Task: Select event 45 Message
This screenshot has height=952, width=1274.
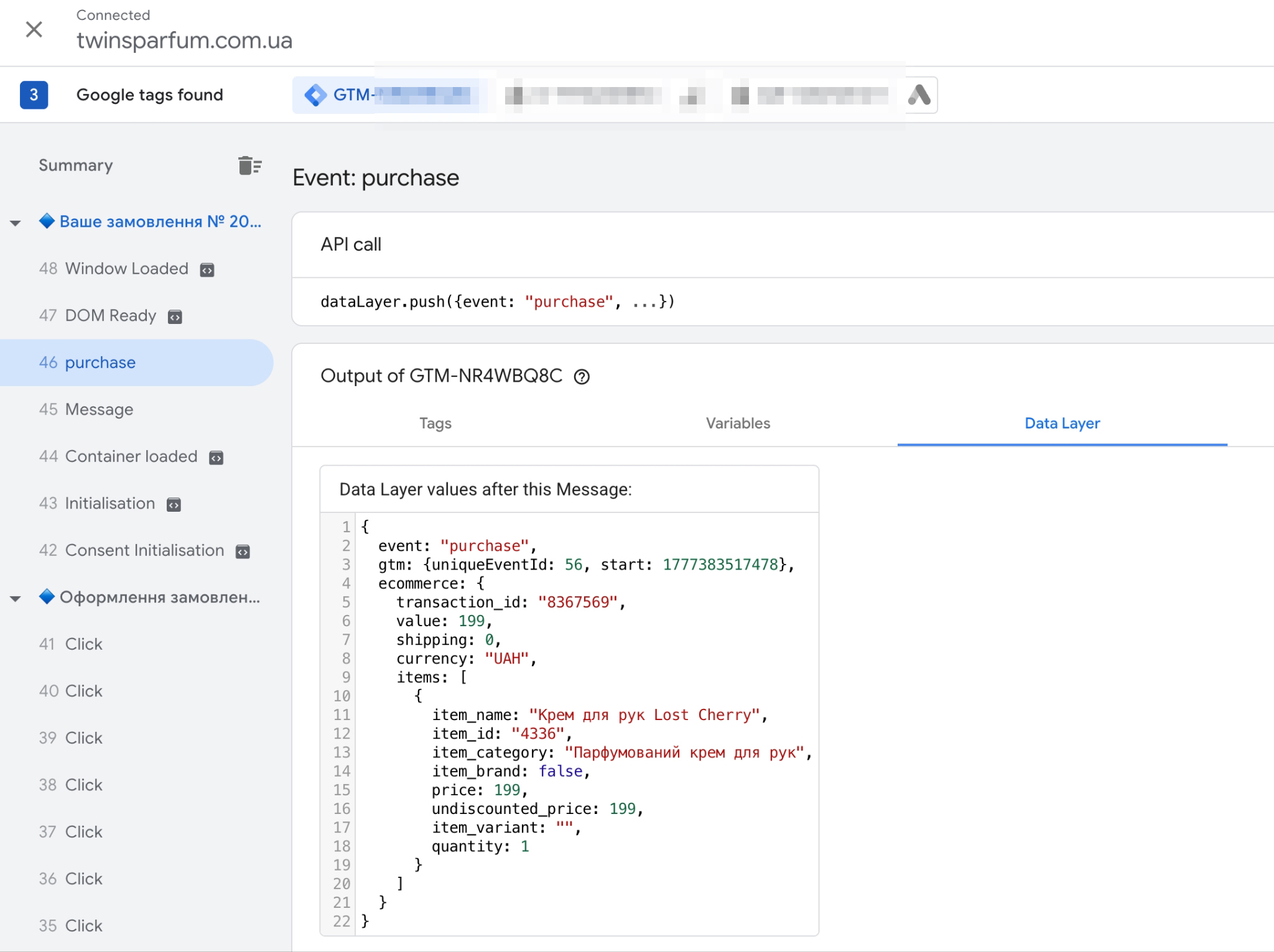Action: [x=86, y=410]
